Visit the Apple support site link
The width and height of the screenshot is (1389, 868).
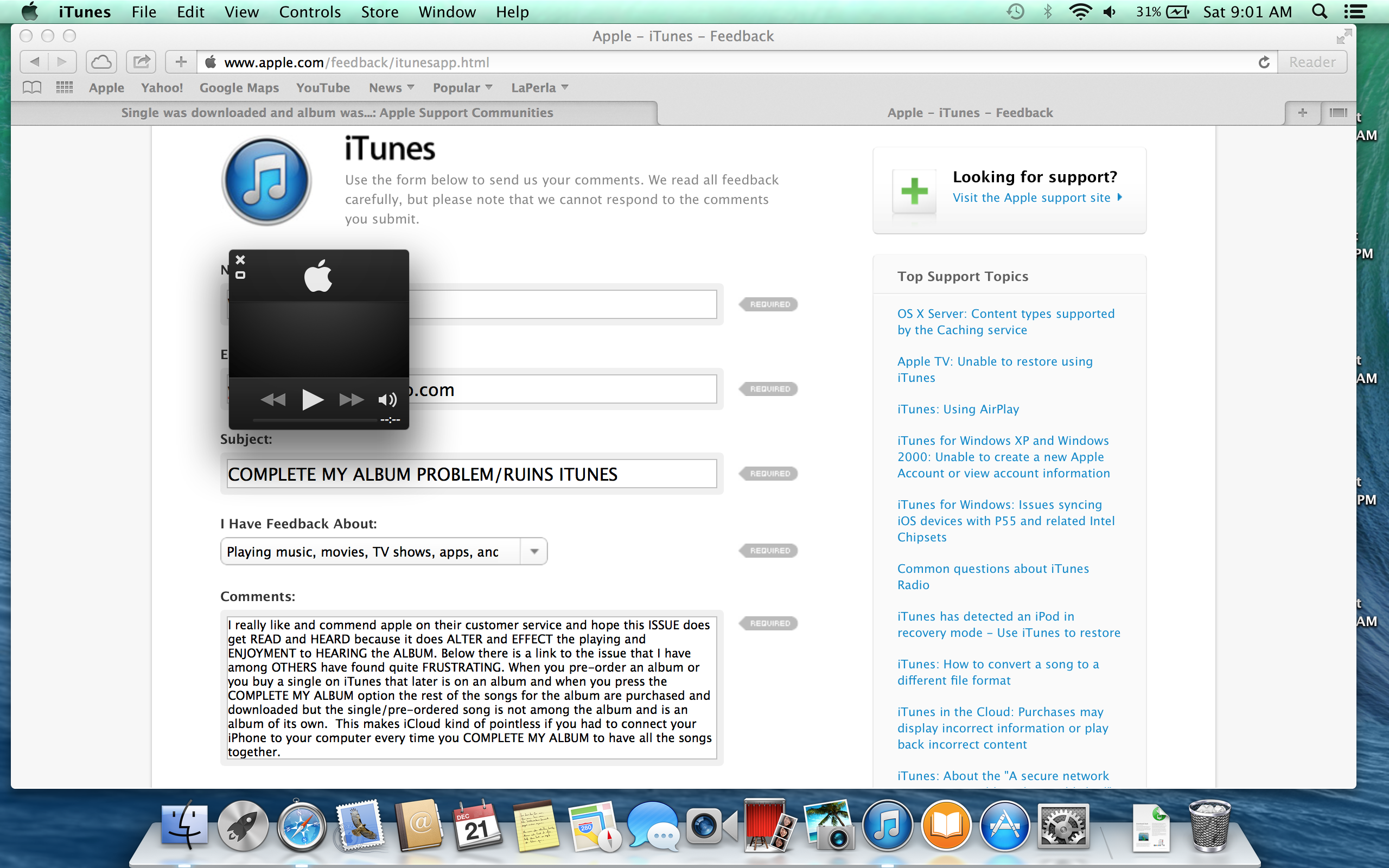click(x=1031, y=197)
